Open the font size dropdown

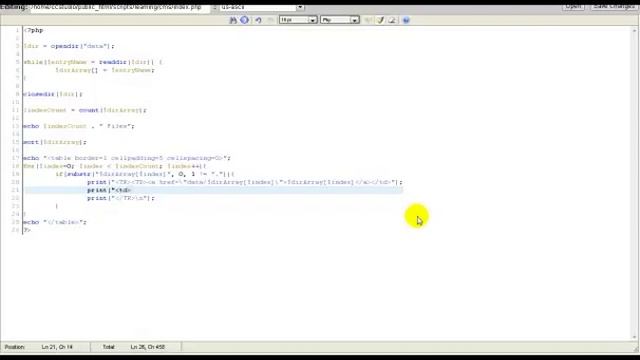[x=298, y=20]
